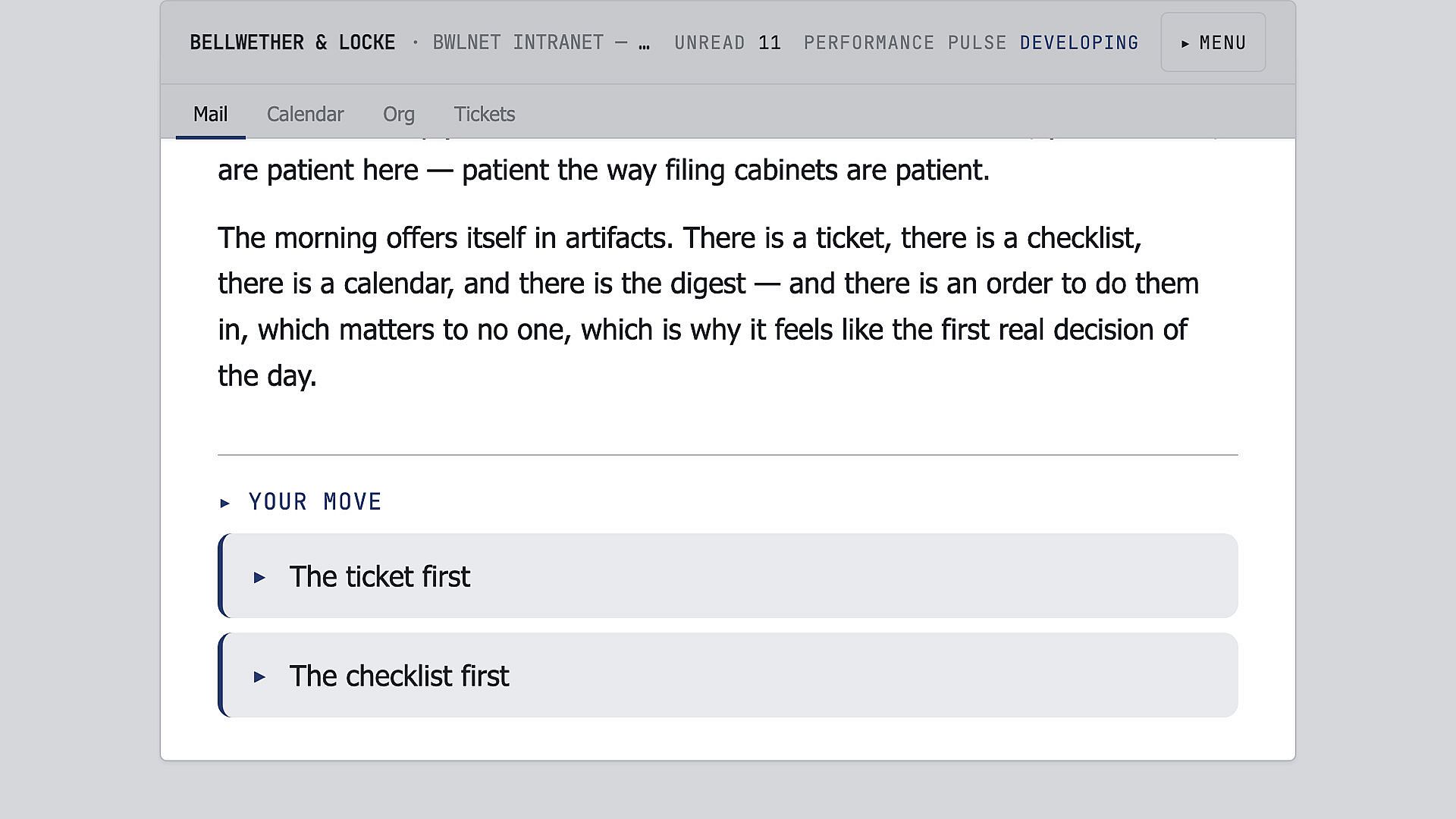Click the truncated ellipsis in the header
Viewport: 1456px width, 819px height.
(644, 44)
